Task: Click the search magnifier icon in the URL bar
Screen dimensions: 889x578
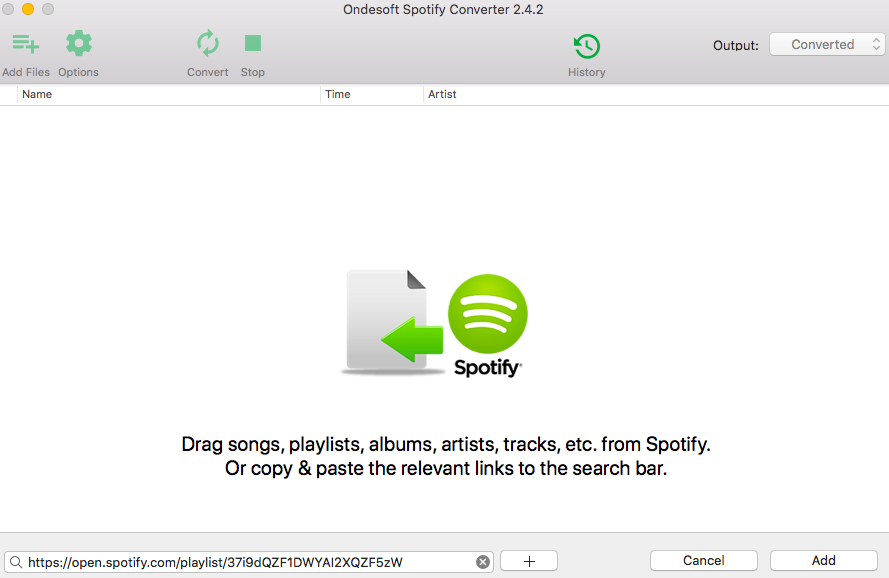Action: pyautogui.click(x=16, y=562)
